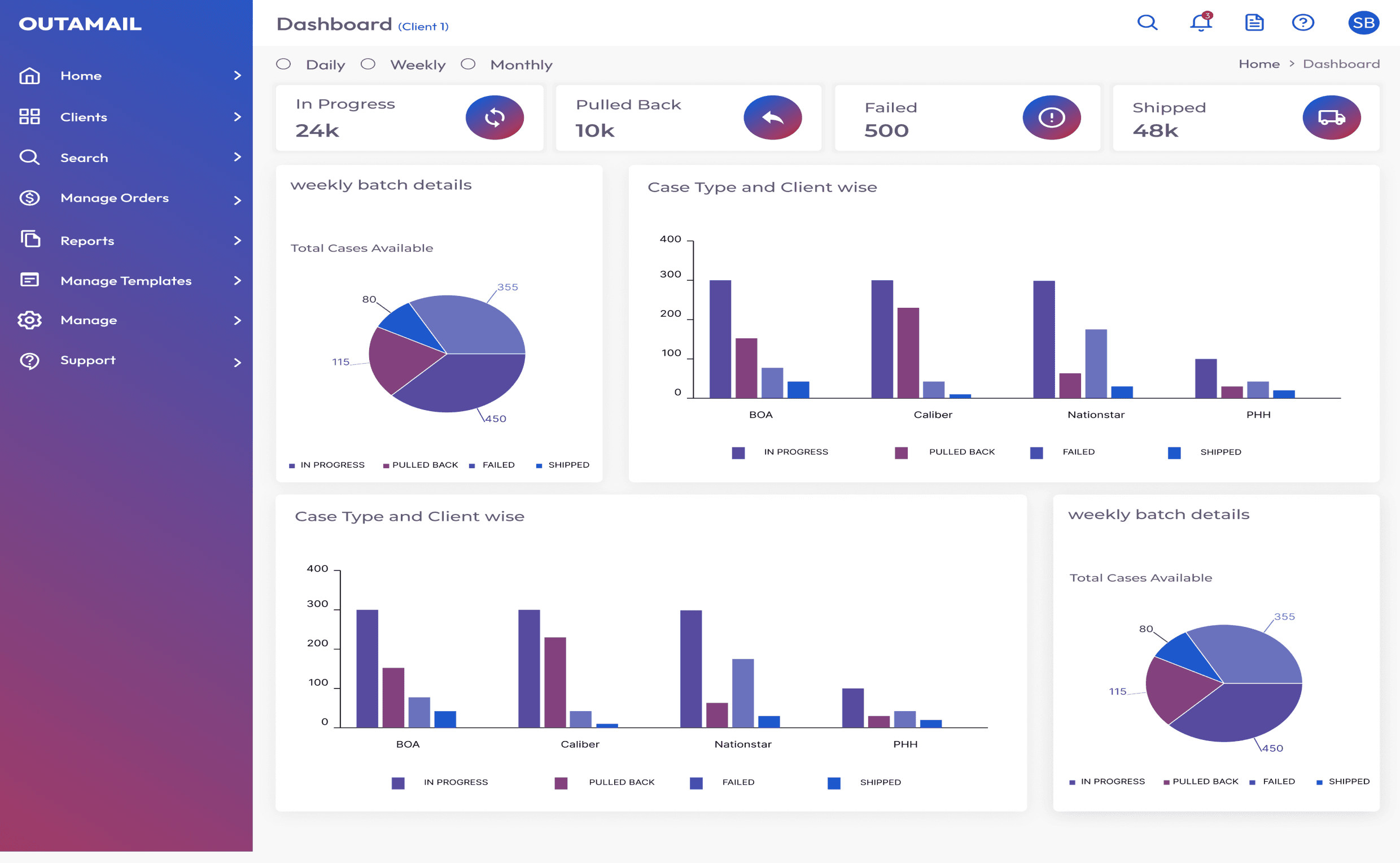Open the SB user avatar button
The width and height of the screenshot is (1400, 863).
1363,23
